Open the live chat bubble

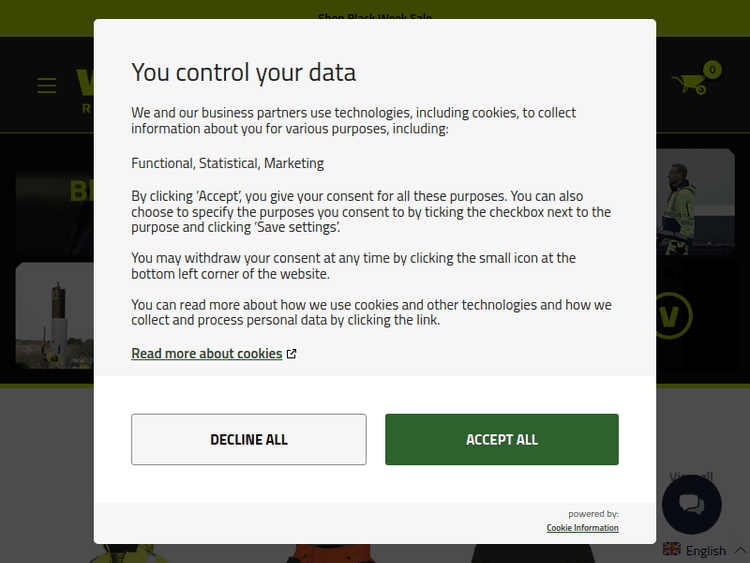click(692, 504)
